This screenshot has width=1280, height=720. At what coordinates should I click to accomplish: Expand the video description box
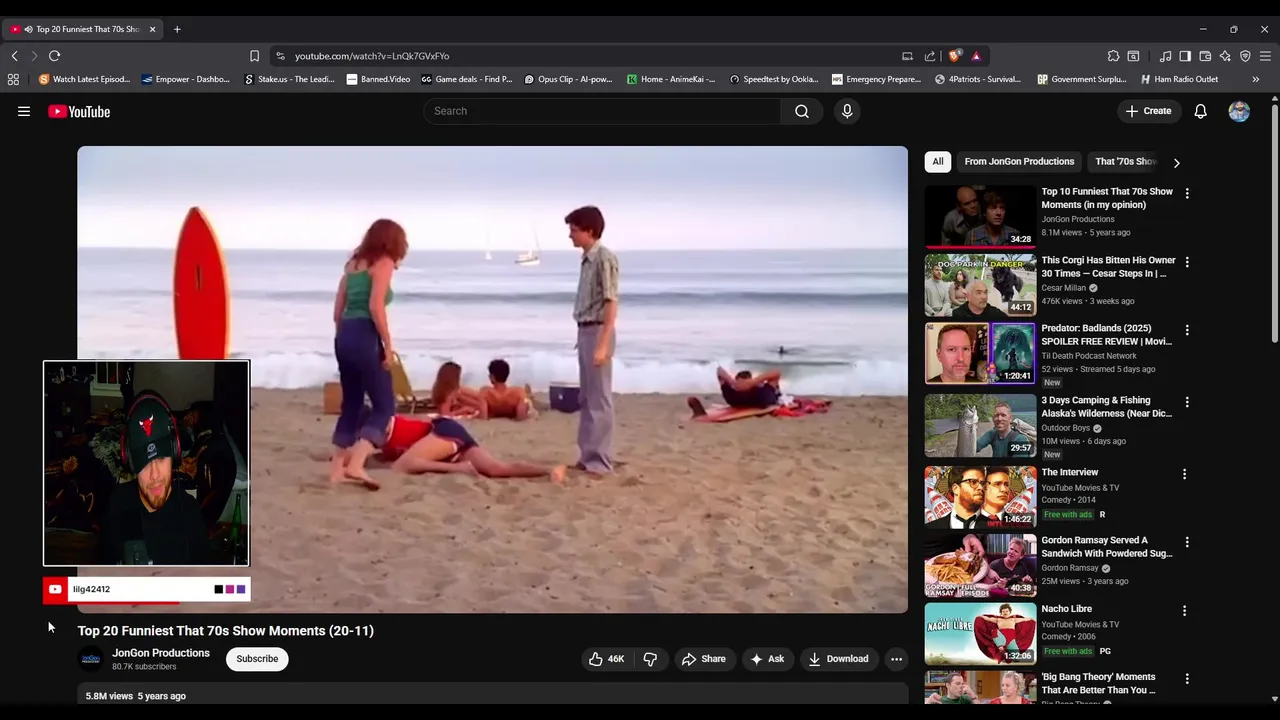point(492,696)
